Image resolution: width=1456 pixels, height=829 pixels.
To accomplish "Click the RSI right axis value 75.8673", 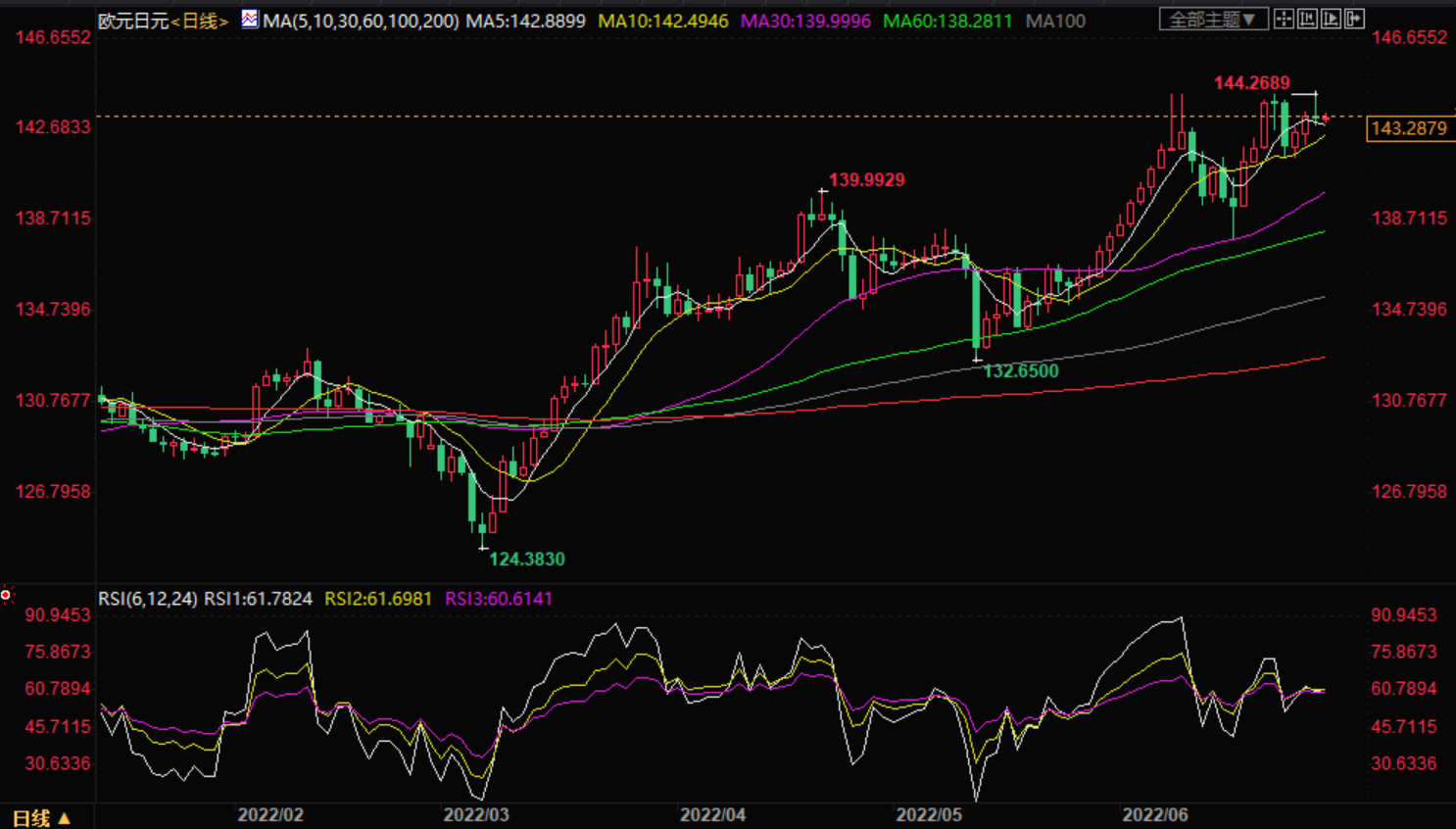I will point(1404,652).
